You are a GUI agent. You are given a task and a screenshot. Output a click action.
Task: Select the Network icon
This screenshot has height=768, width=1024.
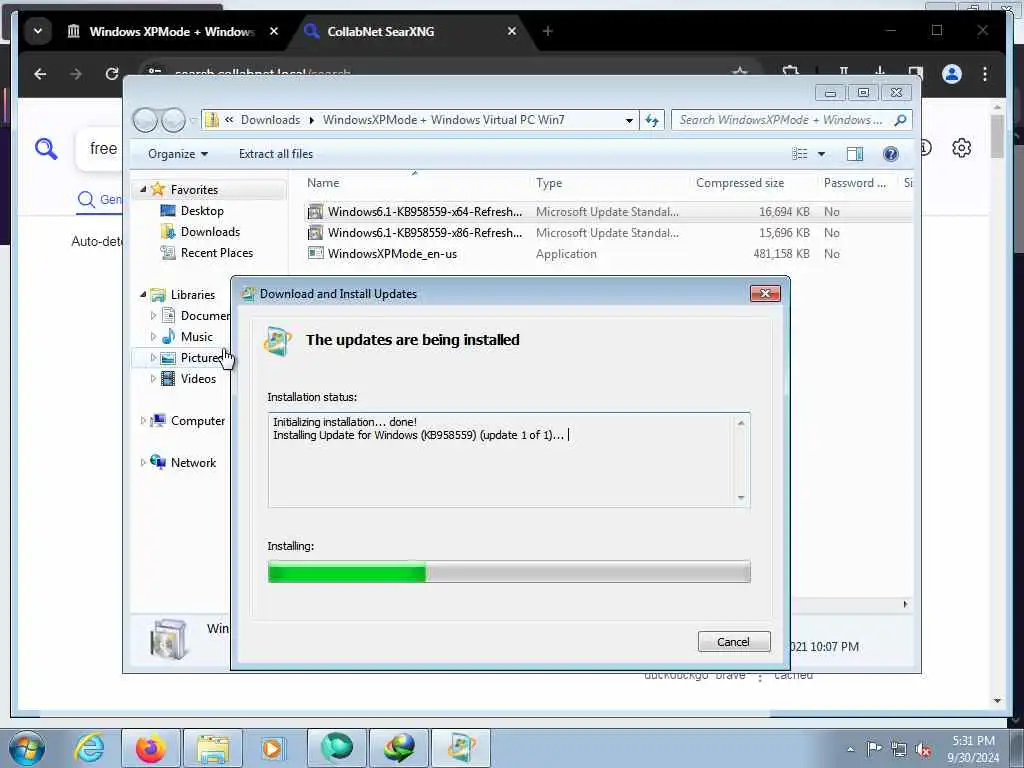click(158, 462)
